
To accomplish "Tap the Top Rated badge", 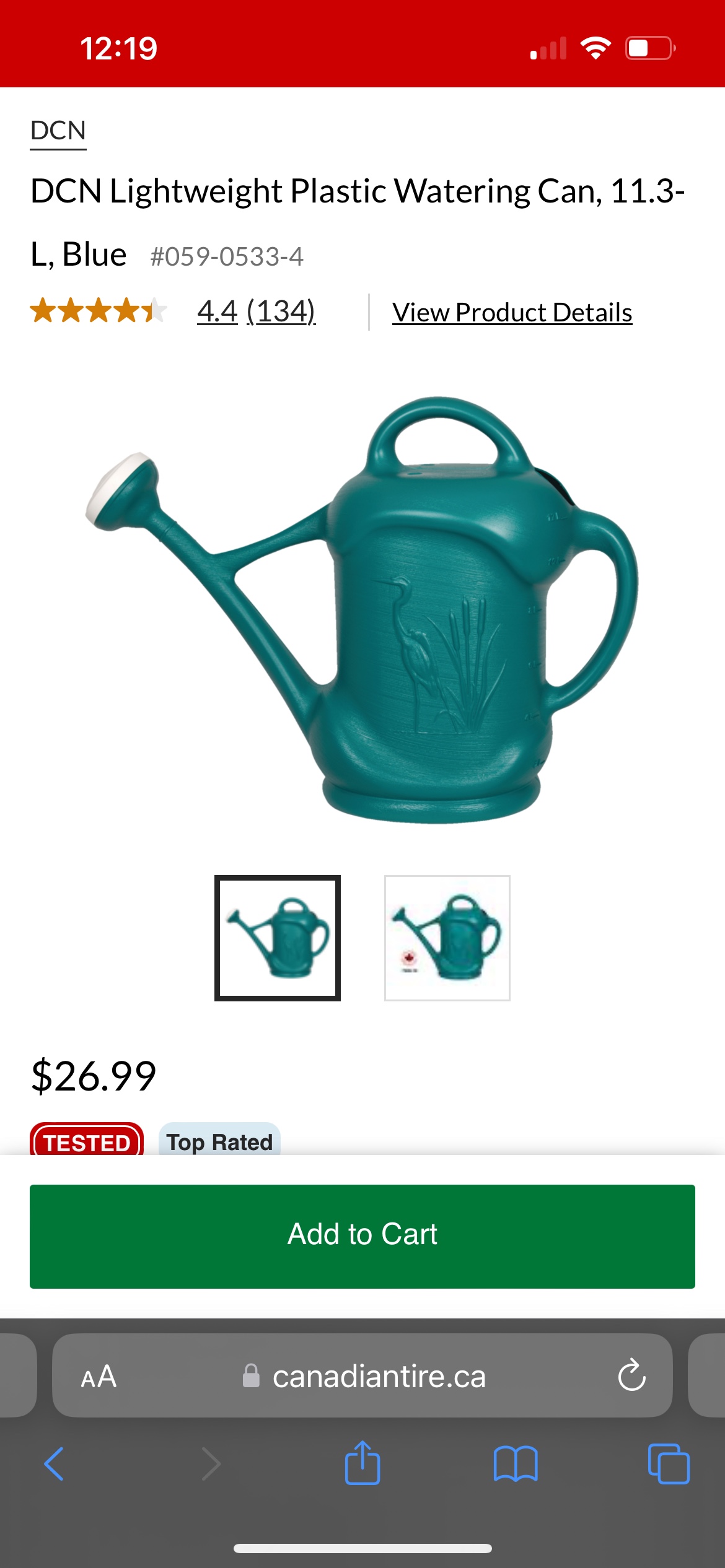I will tap(220, 1139).
